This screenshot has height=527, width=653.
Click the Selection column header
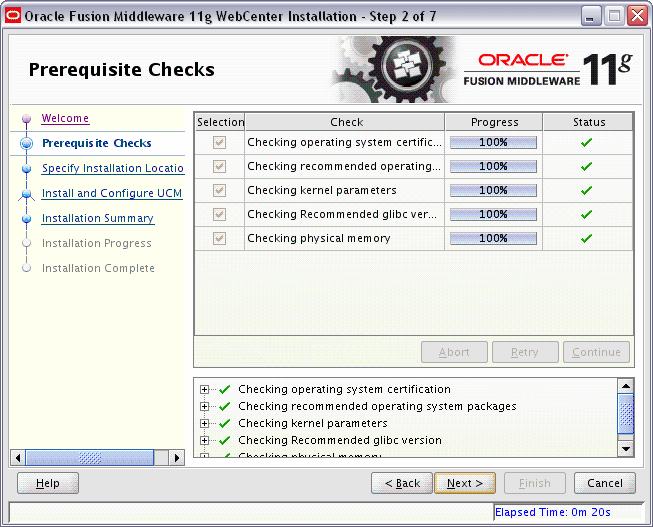point(220,122)
